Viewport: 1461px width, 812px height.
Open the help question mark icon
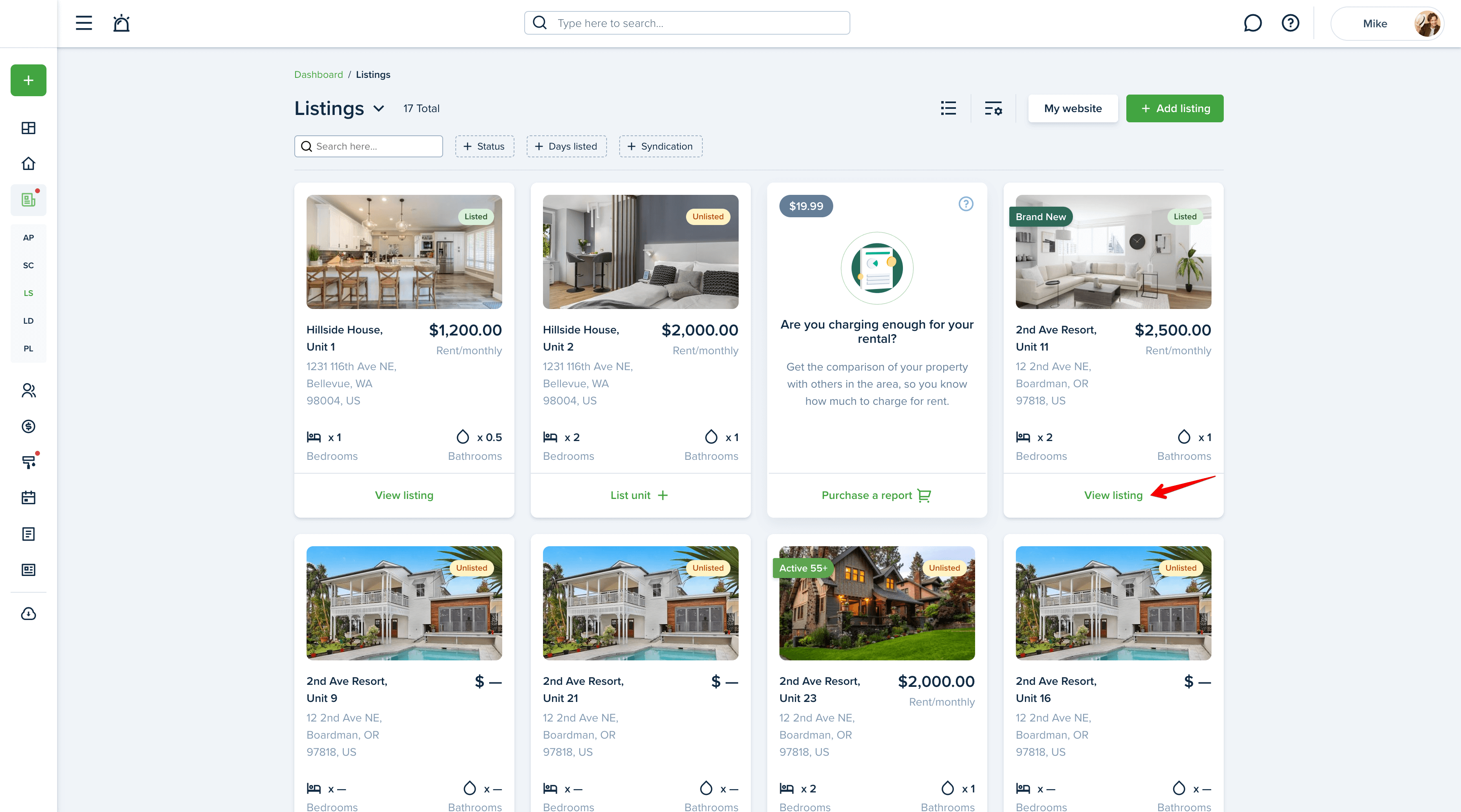[x=1290, y=23]
